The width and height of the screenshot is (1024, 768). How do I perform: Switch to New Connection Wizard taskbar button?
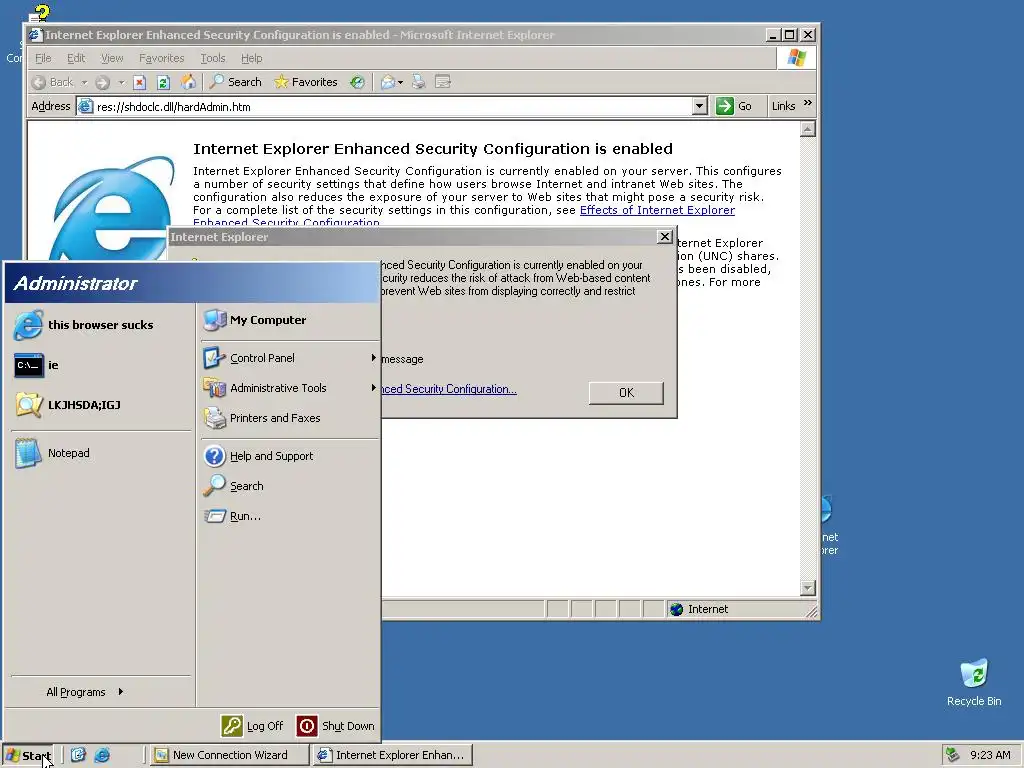tap(229, 755)
